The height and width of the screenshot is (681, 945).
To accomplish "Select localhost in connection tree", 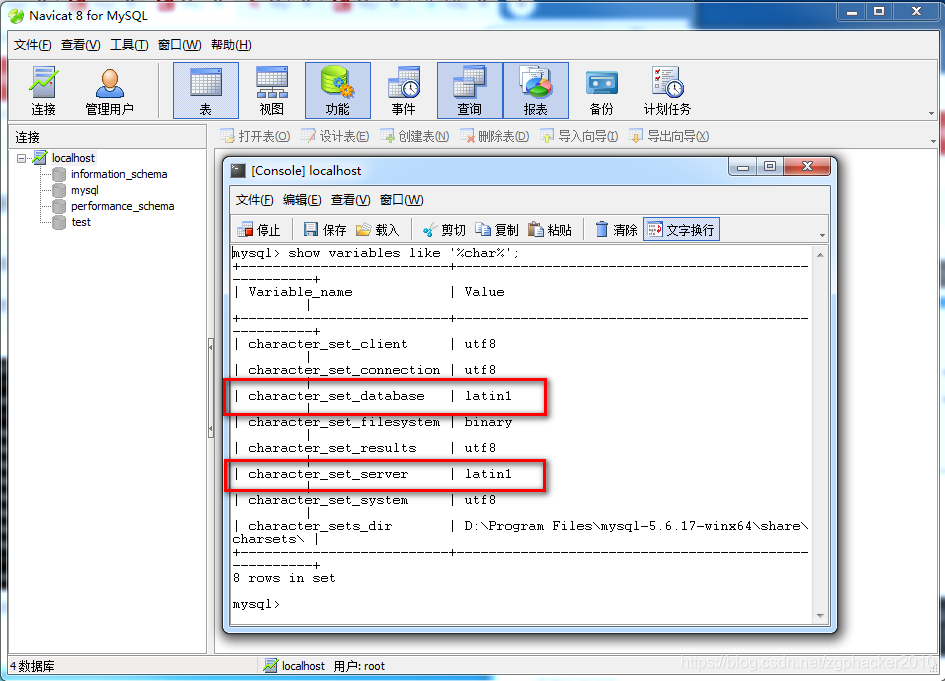I will tap(73, 158).
